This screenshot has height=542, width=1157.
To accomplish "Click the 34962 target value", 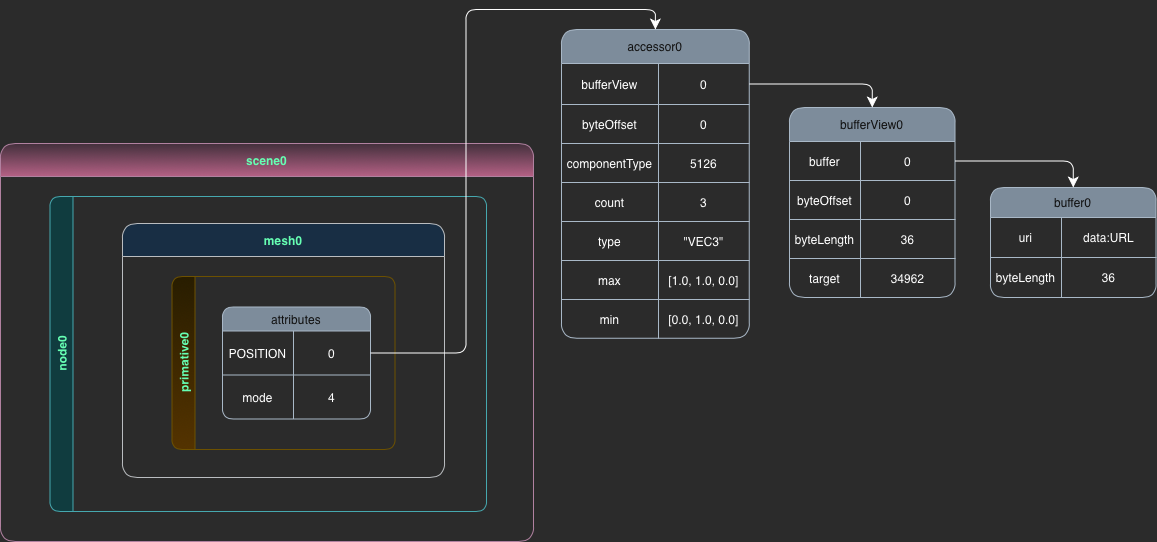I will point(907,279).
